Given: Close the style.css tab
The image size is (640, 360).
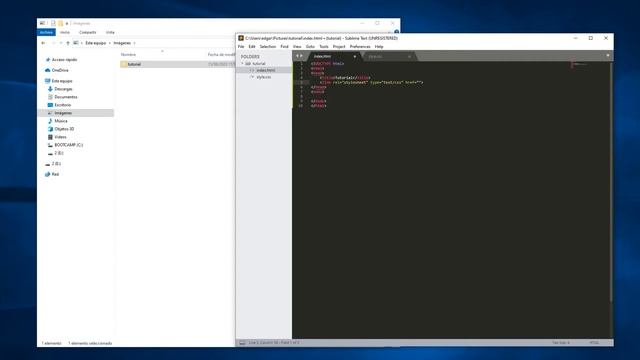Looking at the screenshot, I should (409, 56).
